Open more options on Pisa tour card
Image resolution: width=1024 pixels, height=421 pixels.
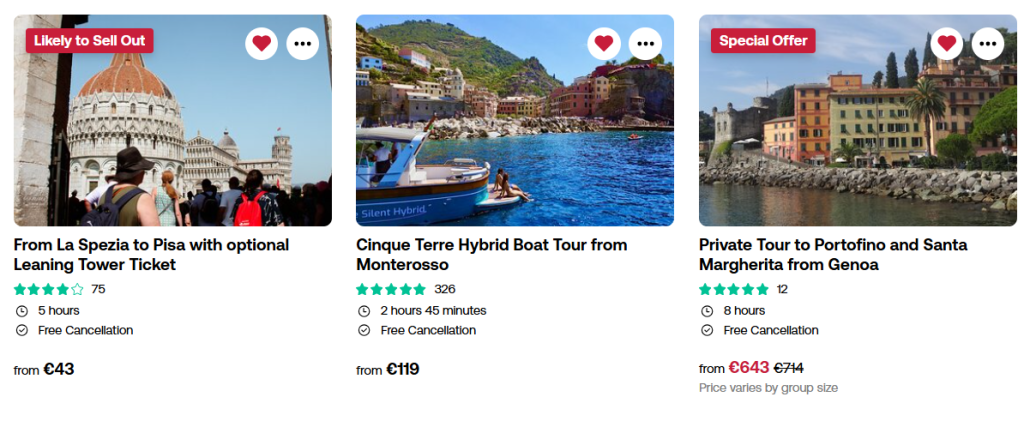coord(303,43)
